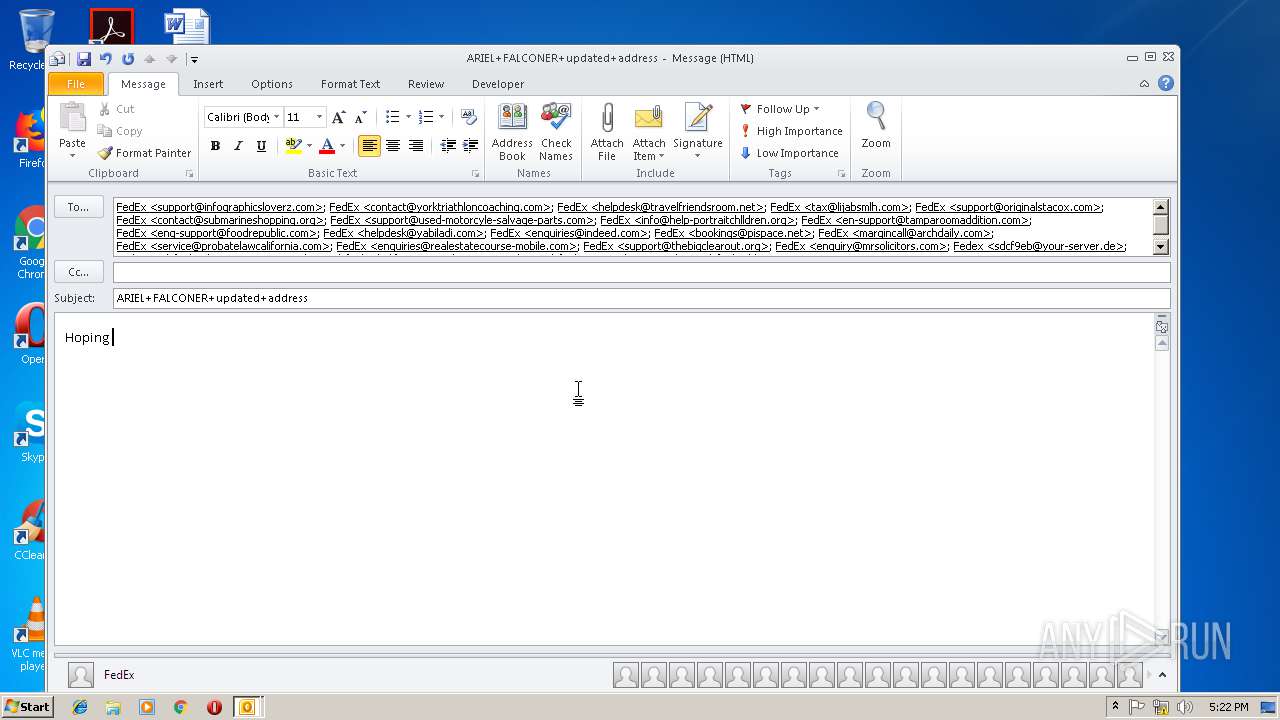The height and width of the screenshot is (720, 1280).
Task: Apply yellow text highlight color
Action: (x=292, y=146)
